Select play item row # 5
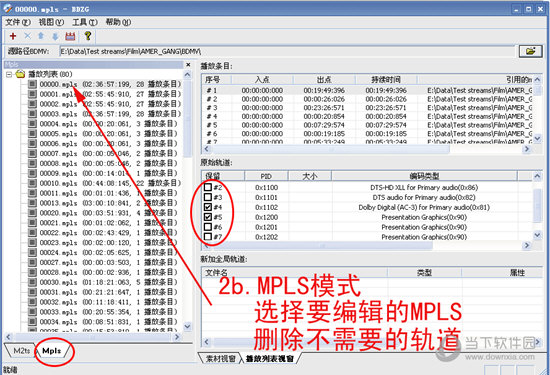This screenshot has width=550, height=375. click(x=367, y=125)
